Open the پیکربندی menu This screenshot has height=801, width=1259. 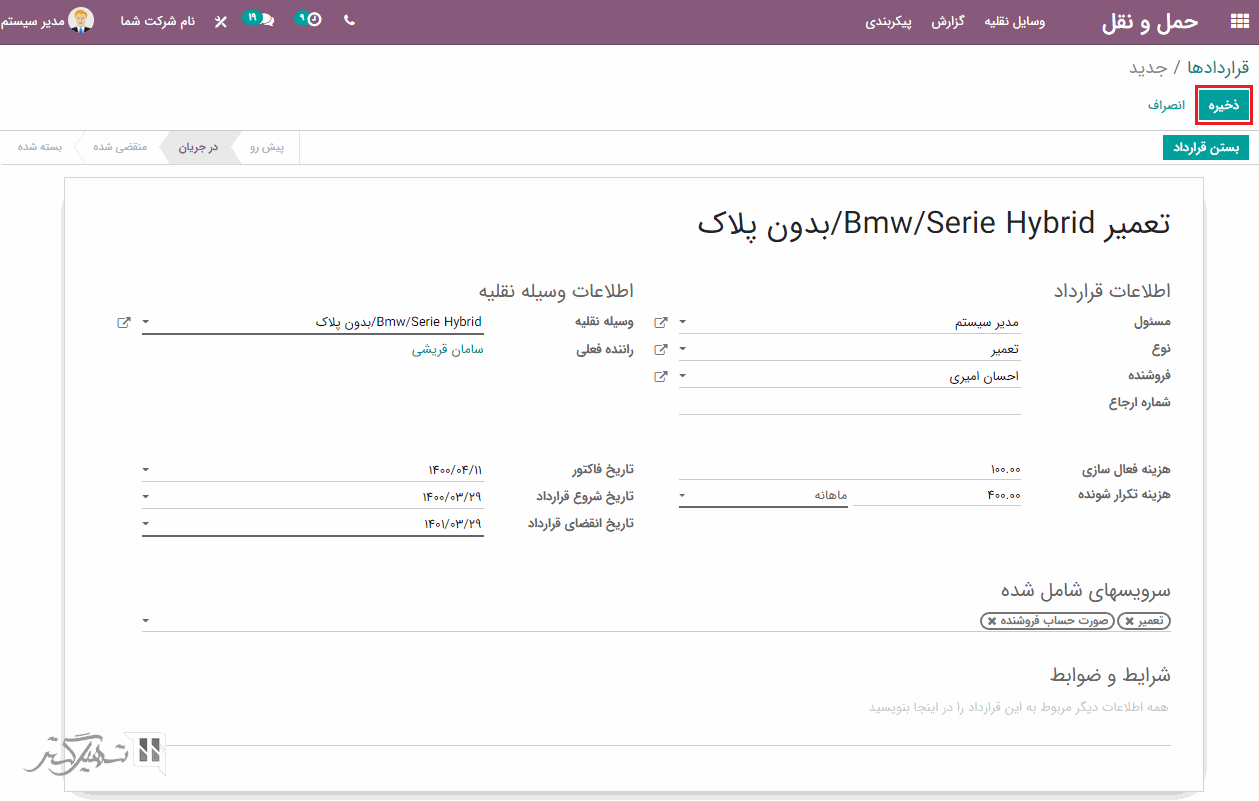point(888,21)
